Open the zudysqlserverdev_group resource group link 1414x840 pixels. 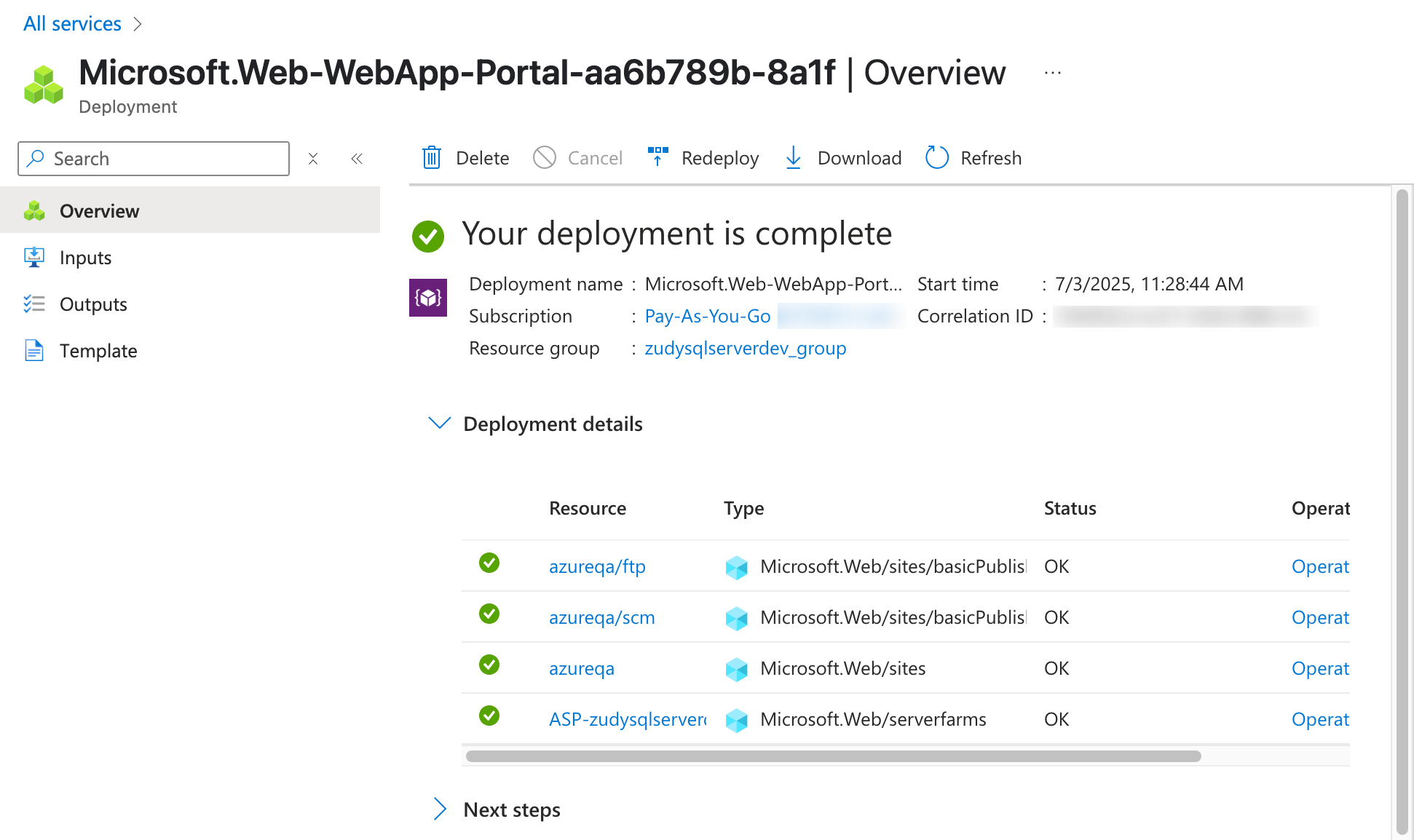tap(745, 348)
